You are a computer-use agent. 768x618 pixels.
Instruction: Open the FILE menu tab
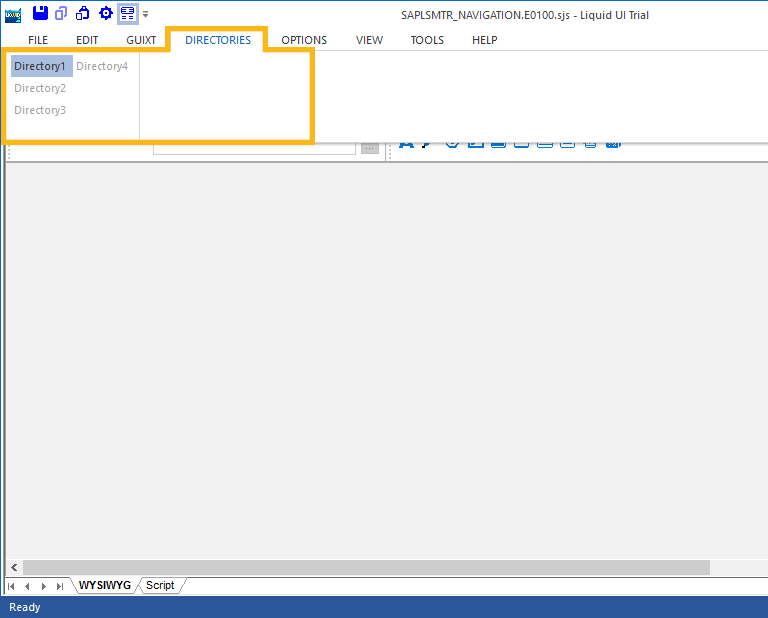(38, 40)
